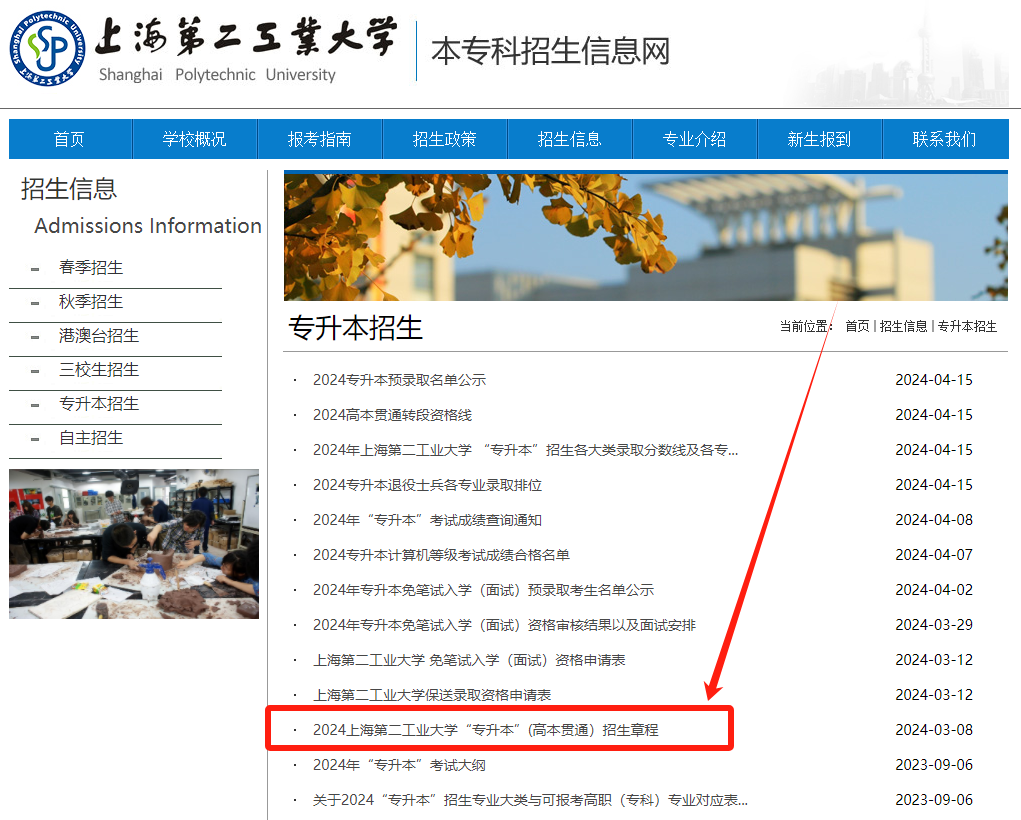Open the 新生报到 navigation tab
Screen dimensions: 1021x820
click(819, 138)
